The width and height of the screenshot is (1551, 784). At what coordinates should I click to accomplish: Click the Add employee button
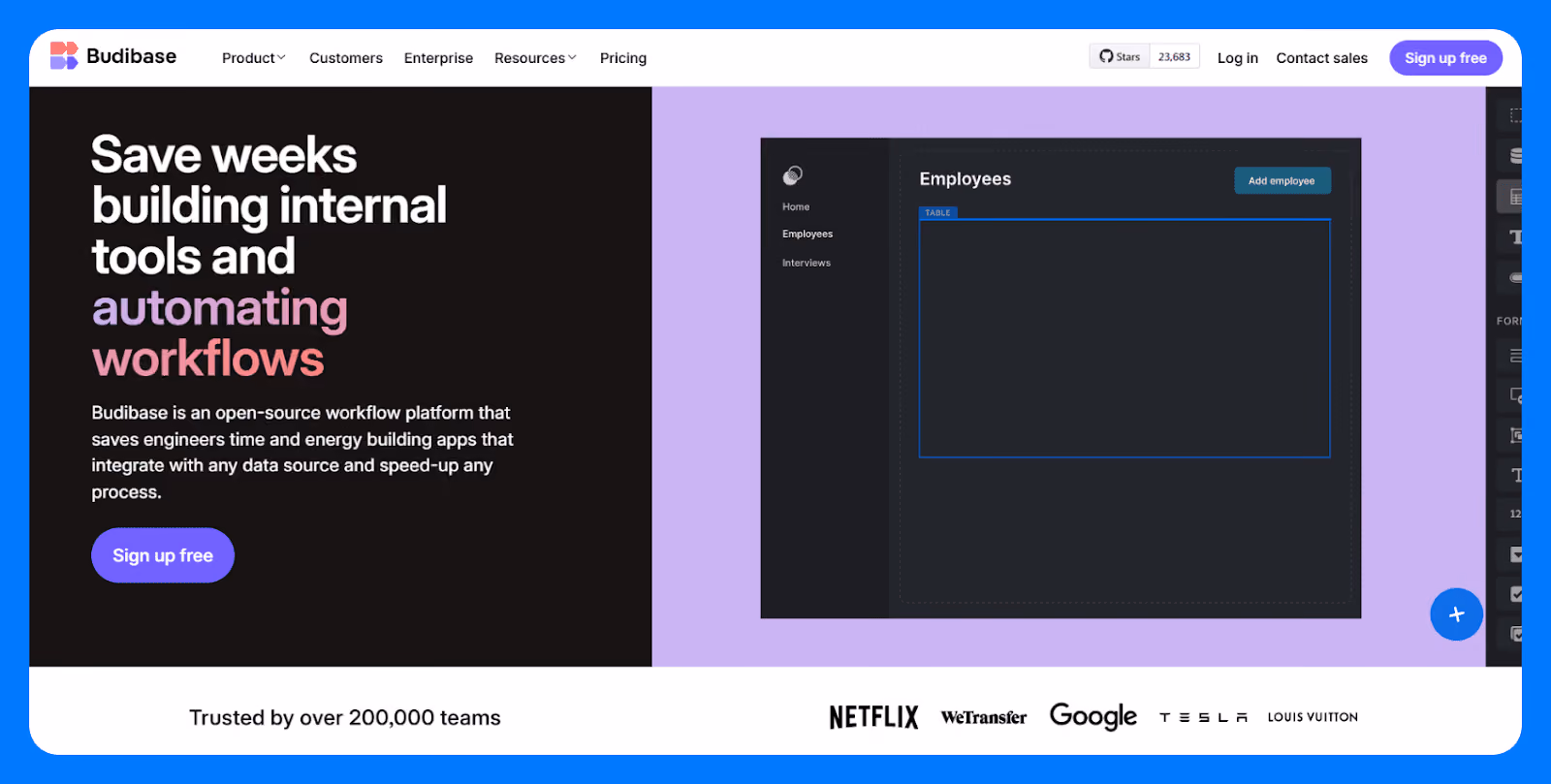[1282, 180]
